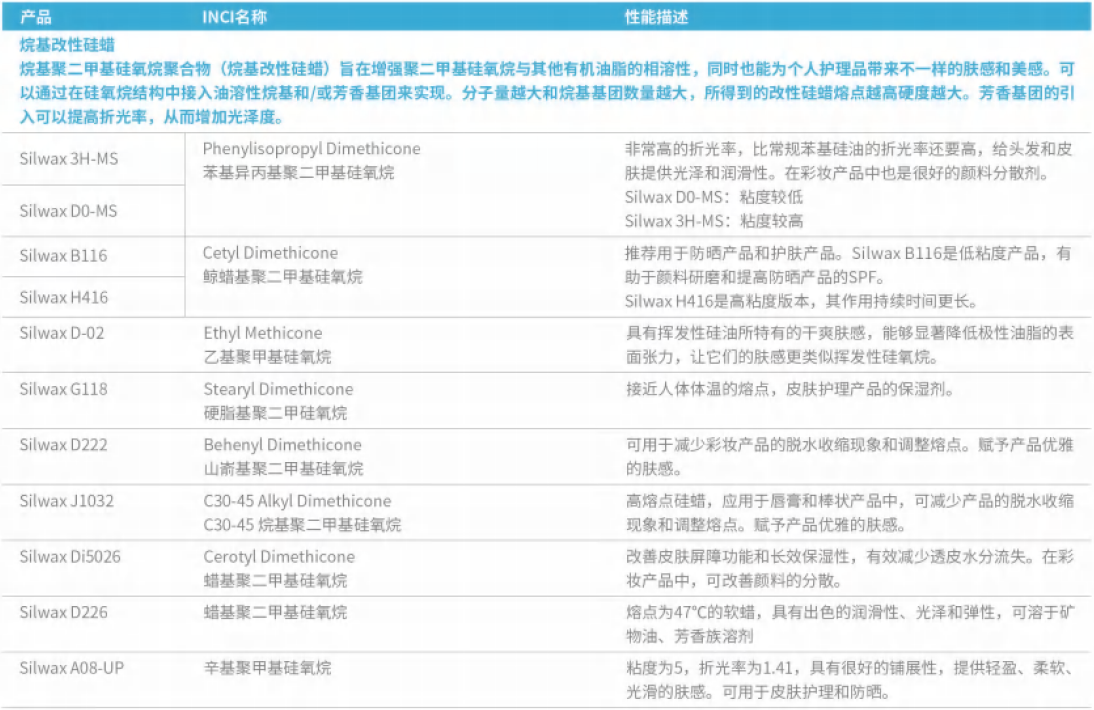Select the Chinese name "乙基聚甲基硅氧烷"

pyautogui.click(x=267, y=357)
